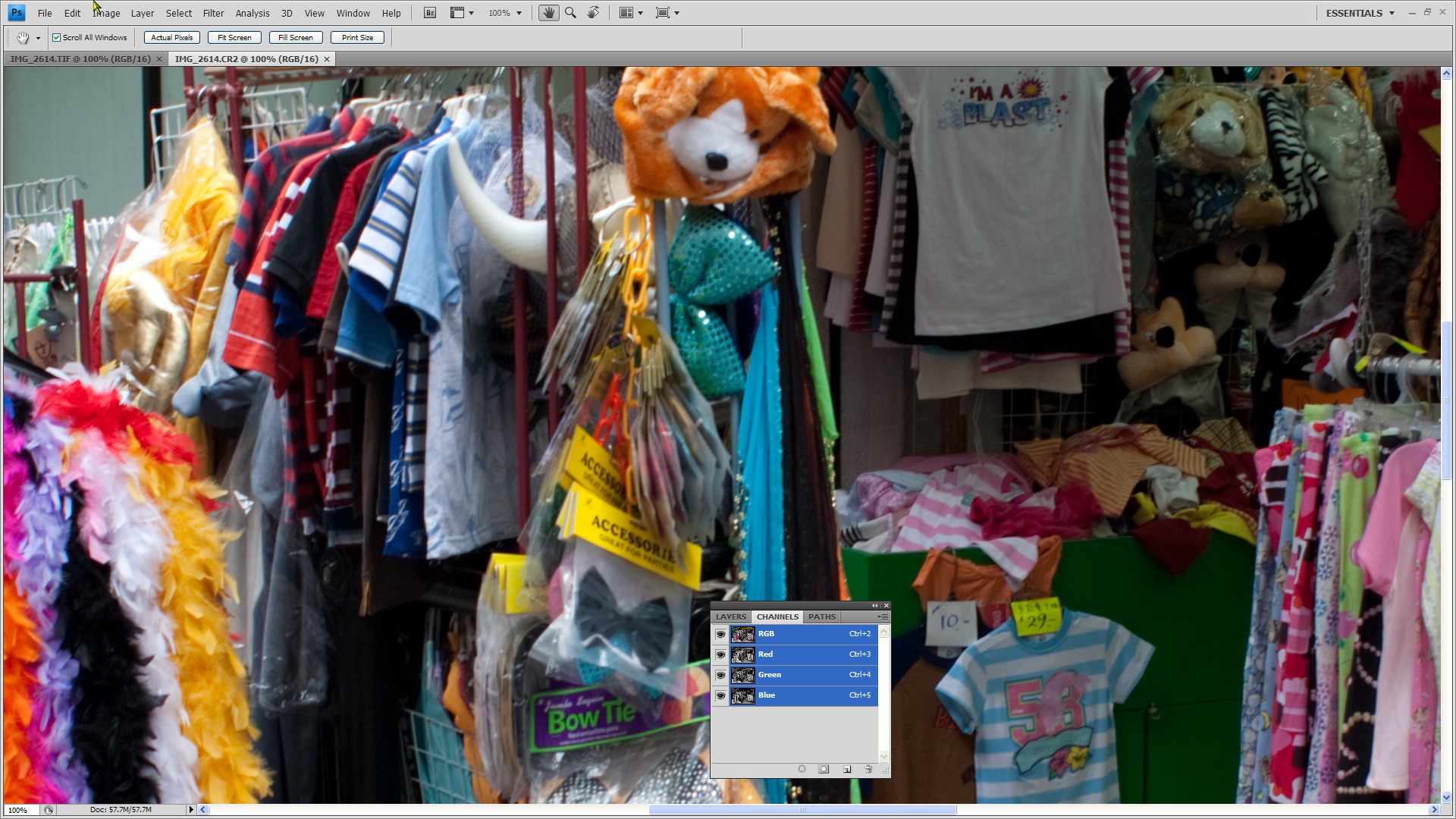
Task: Close the IMG_2614.TIF document tab
Action: point(159,59)
